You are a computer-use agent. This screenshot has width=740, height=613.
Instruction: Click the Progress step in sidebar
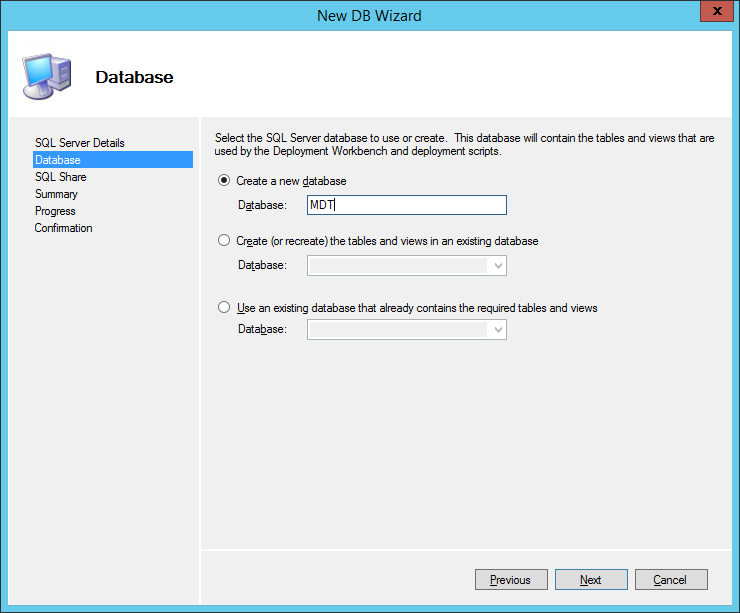pyautogui.click(x=55, y=211)
